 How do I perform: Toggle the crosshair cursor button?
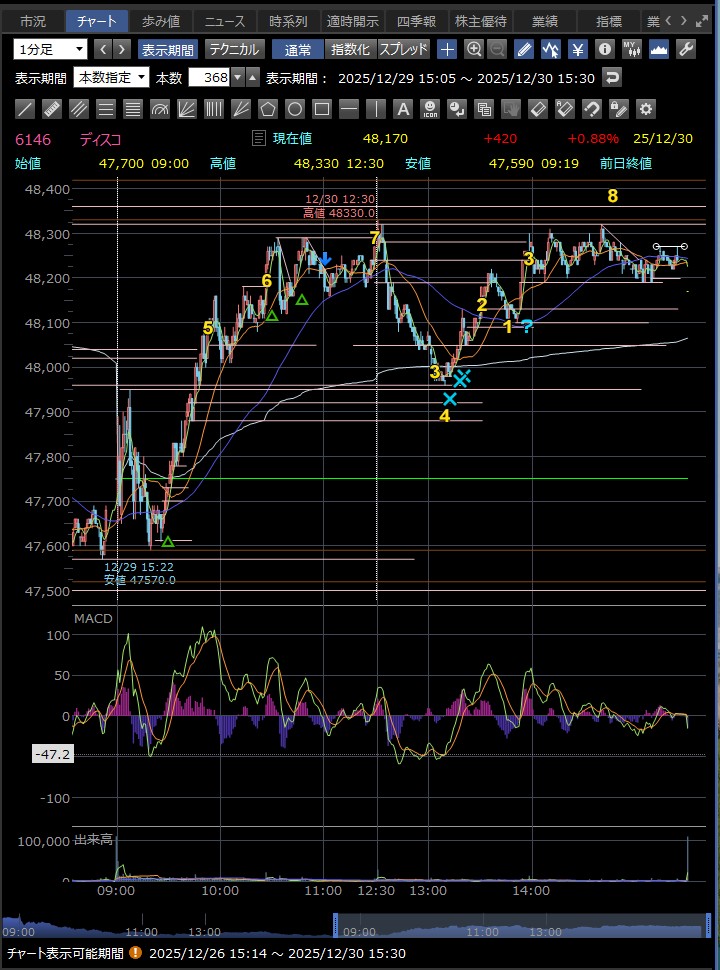[447, 49]
